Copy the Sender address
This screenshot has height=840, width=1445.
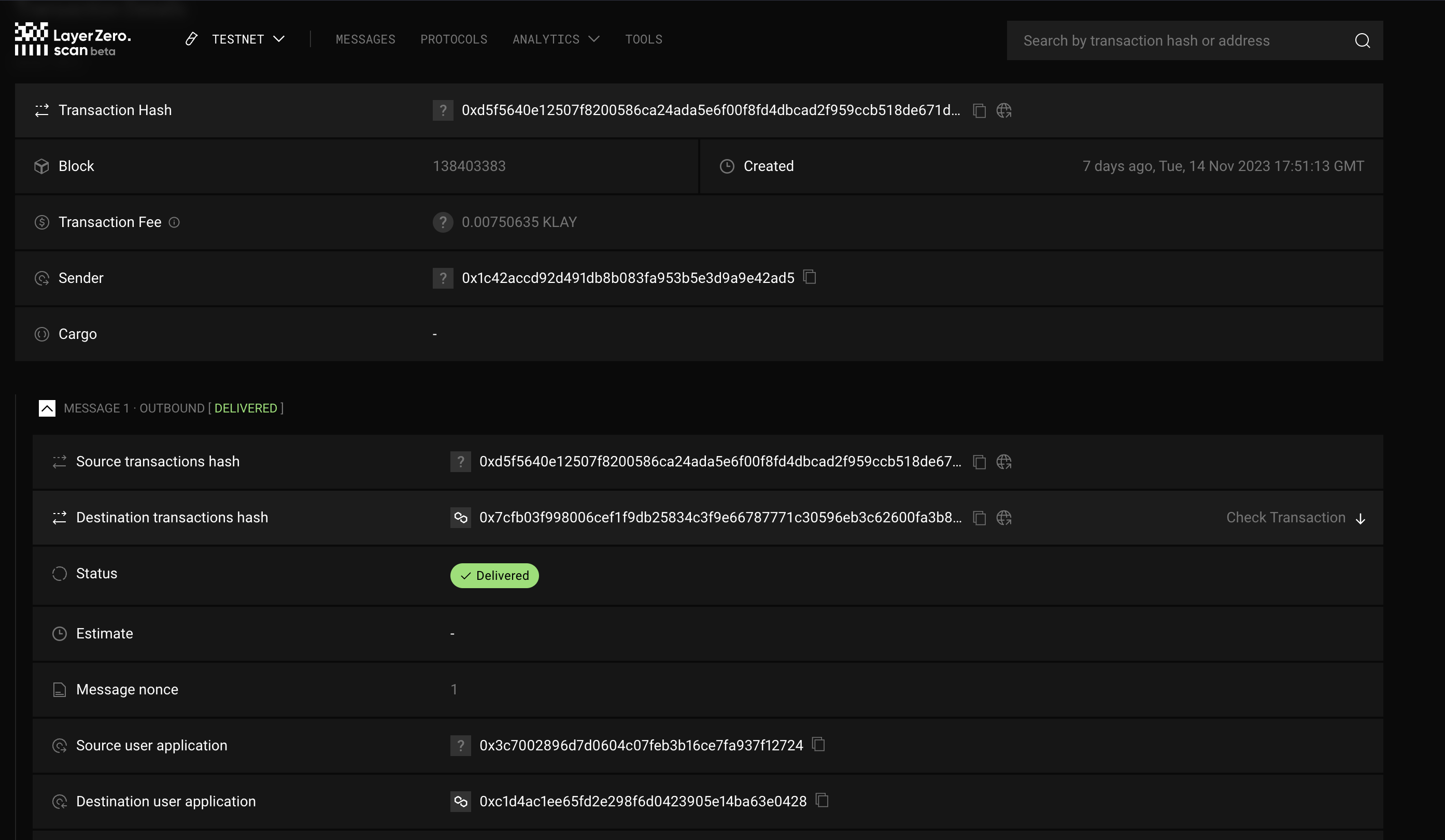(810, 278)
